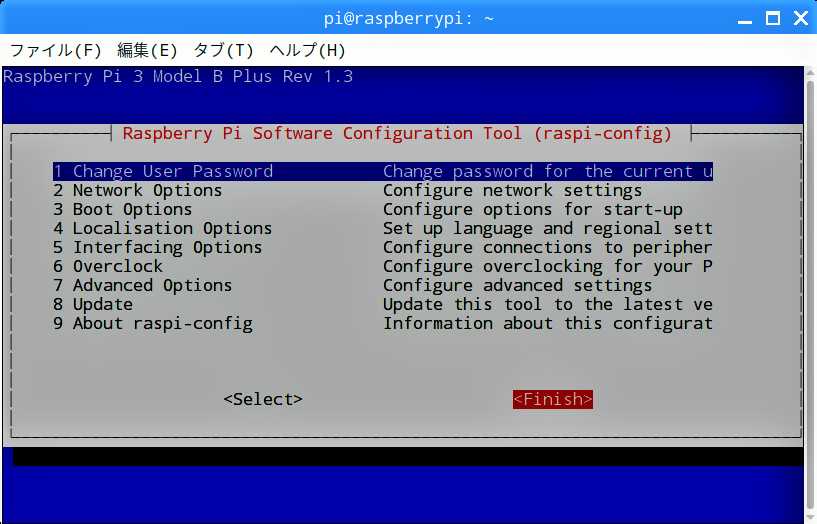
Task: Click 'Configure network settings' description
Action: click(512, 191)
